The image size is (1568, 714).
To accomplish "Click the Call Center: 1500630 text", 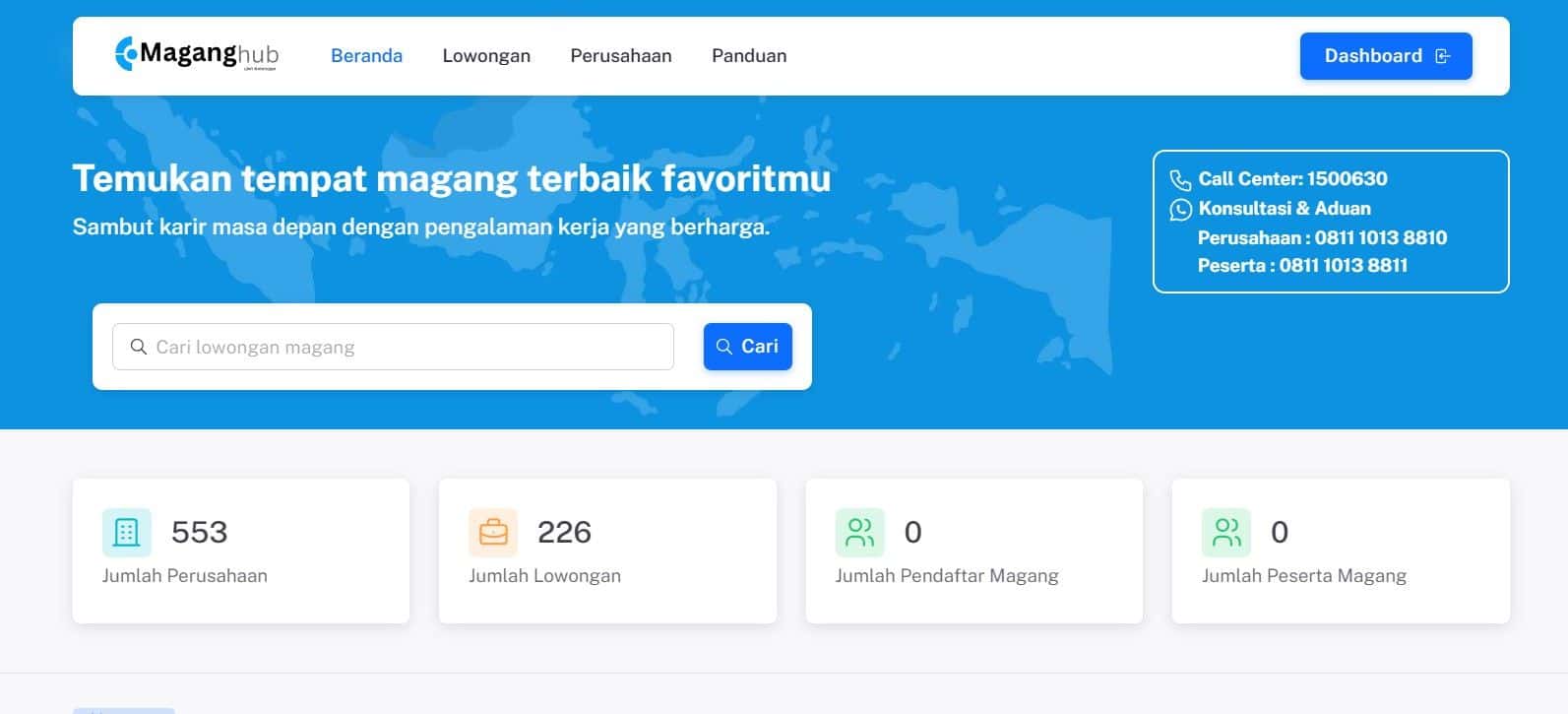I will pyautogui.click(x=1292, y=179).
